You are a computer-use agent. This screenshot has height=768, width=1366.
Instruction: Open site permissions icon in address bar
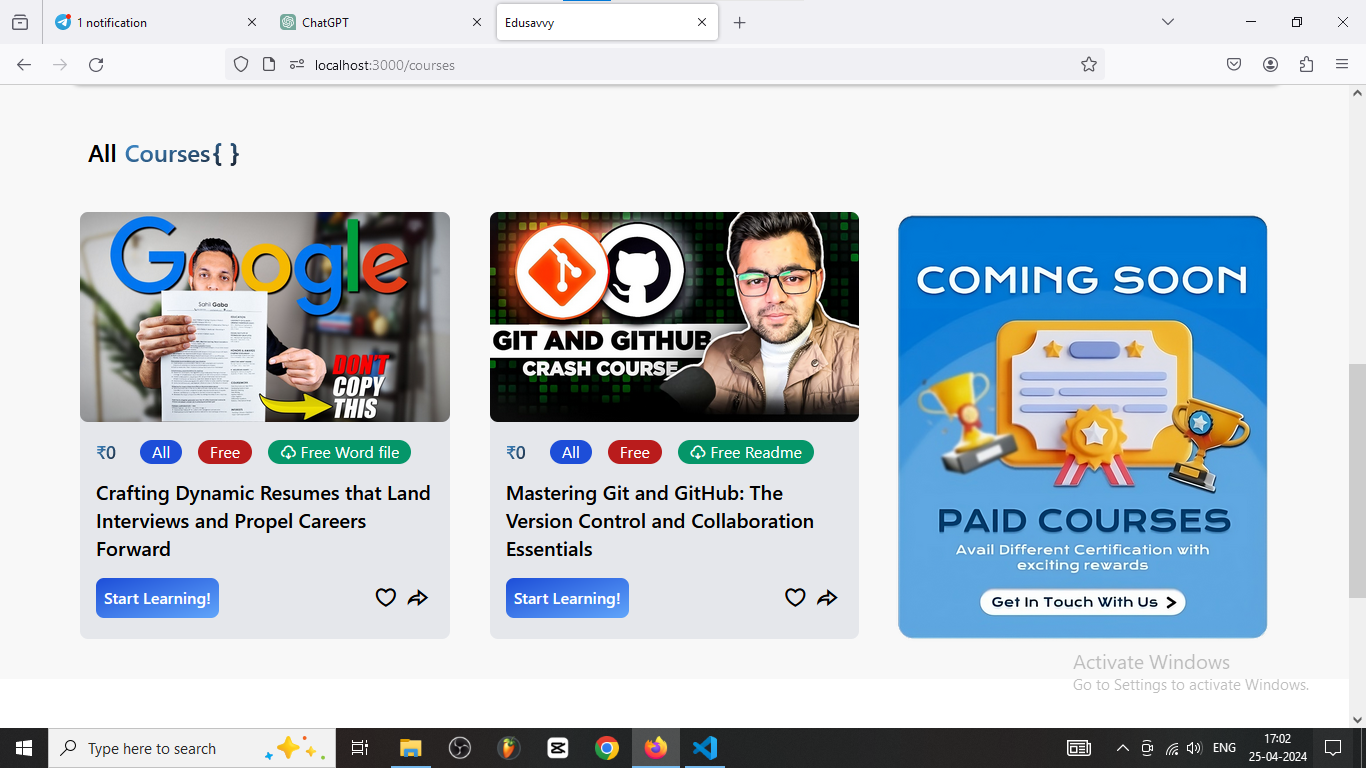pyautogui.click(x=296, y=64)
